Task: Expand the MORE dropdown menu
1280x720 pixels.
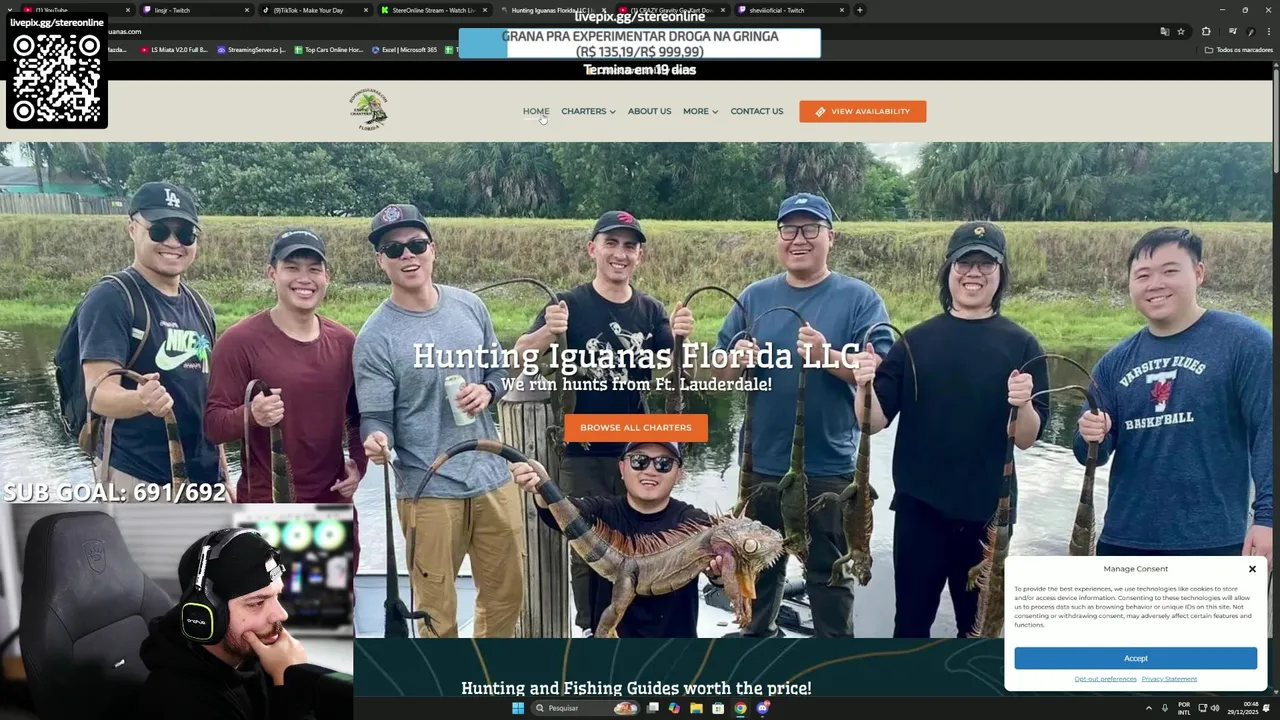Action: [x=700, y=111]
